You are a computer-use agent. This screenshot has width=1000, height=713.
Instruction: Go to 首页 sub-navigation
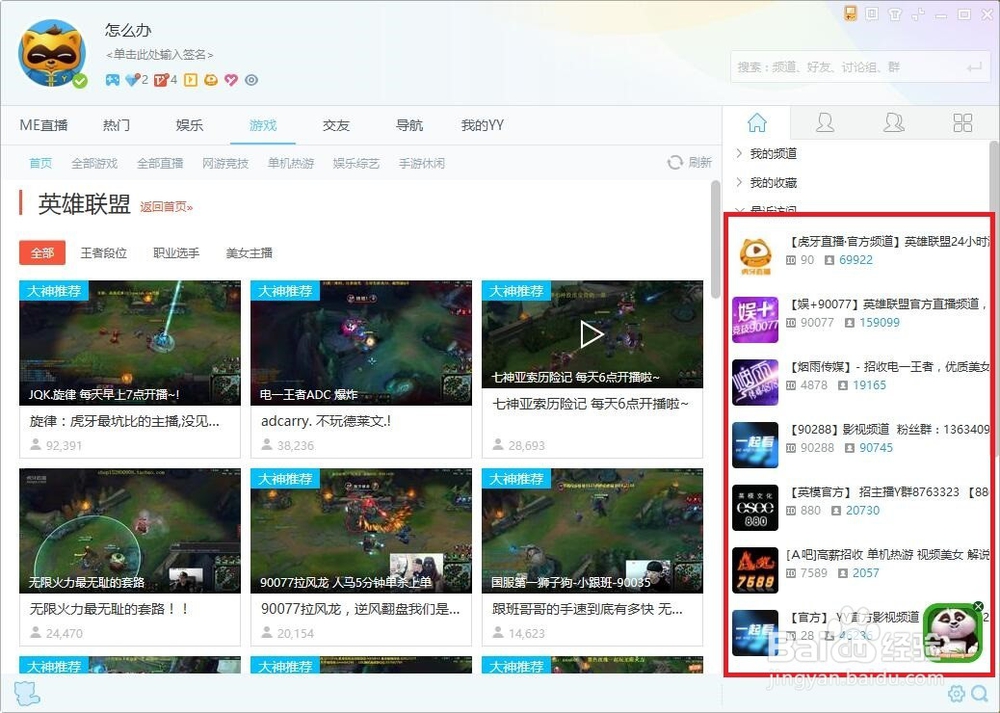41,163
